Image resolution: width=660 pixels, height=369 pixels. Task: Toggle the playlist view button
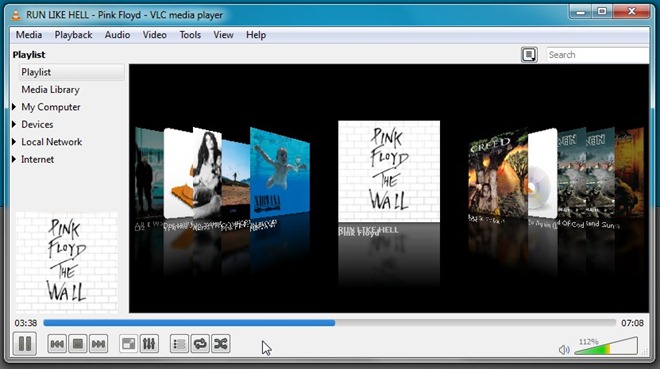(x=179, y=344)
